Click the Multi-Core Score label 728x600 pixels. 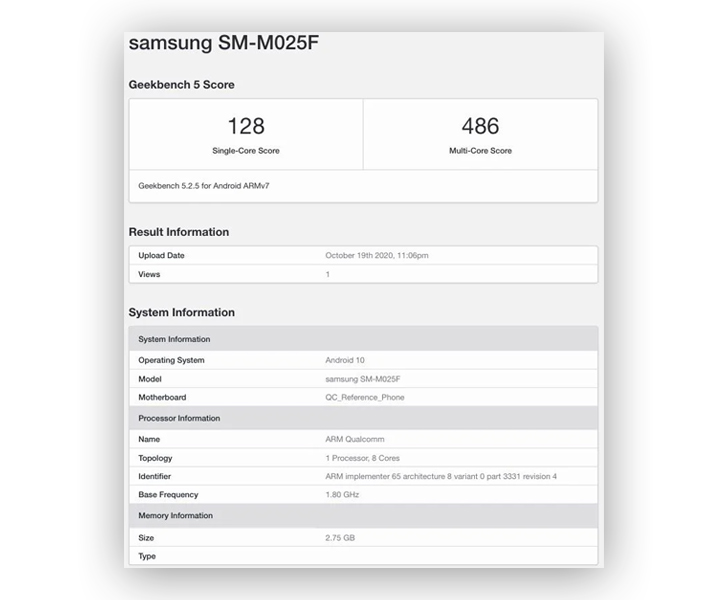click(x=481, y=150)
